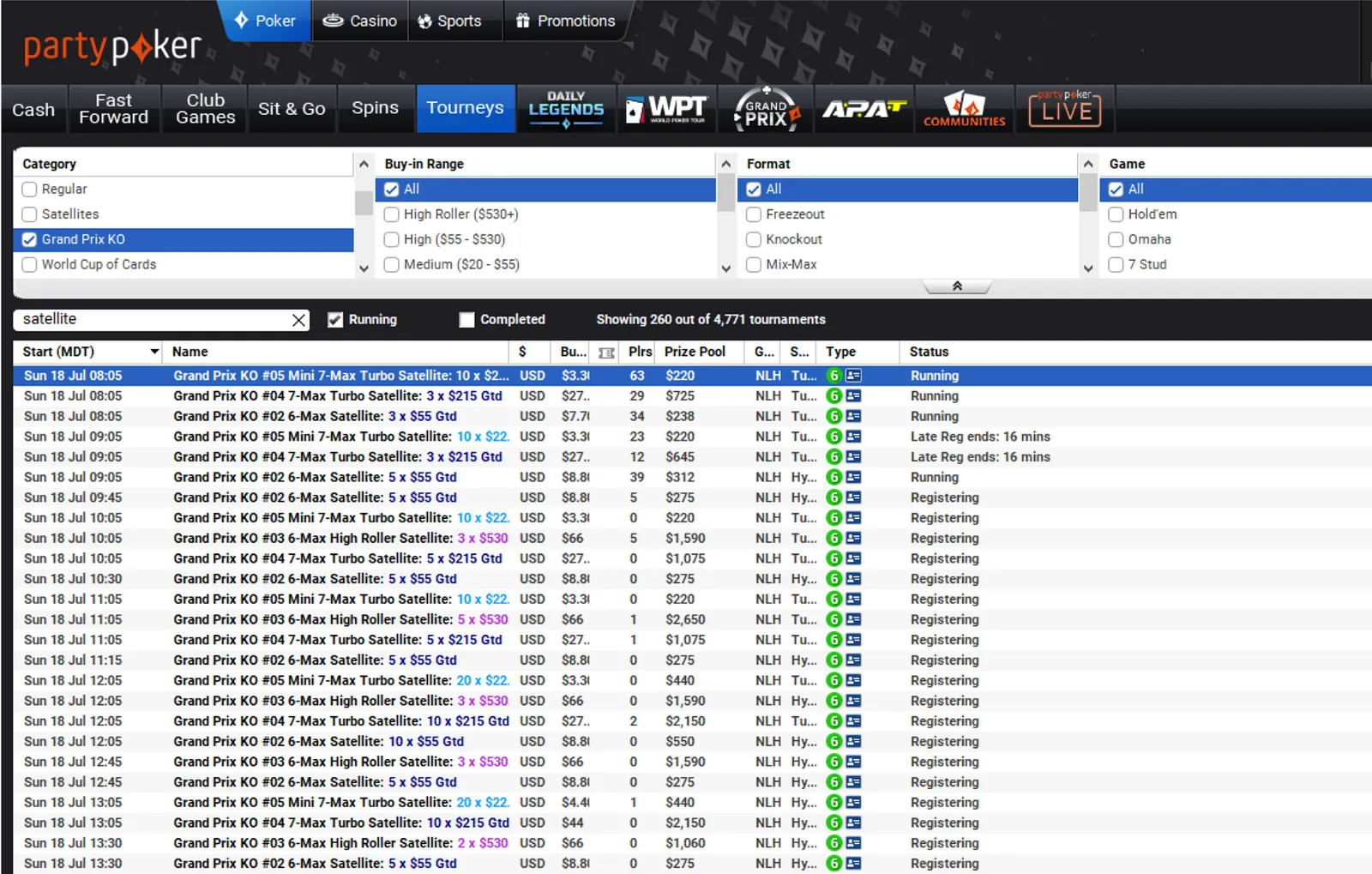
Task: Open the Communities icon
Action: point(964,109)
